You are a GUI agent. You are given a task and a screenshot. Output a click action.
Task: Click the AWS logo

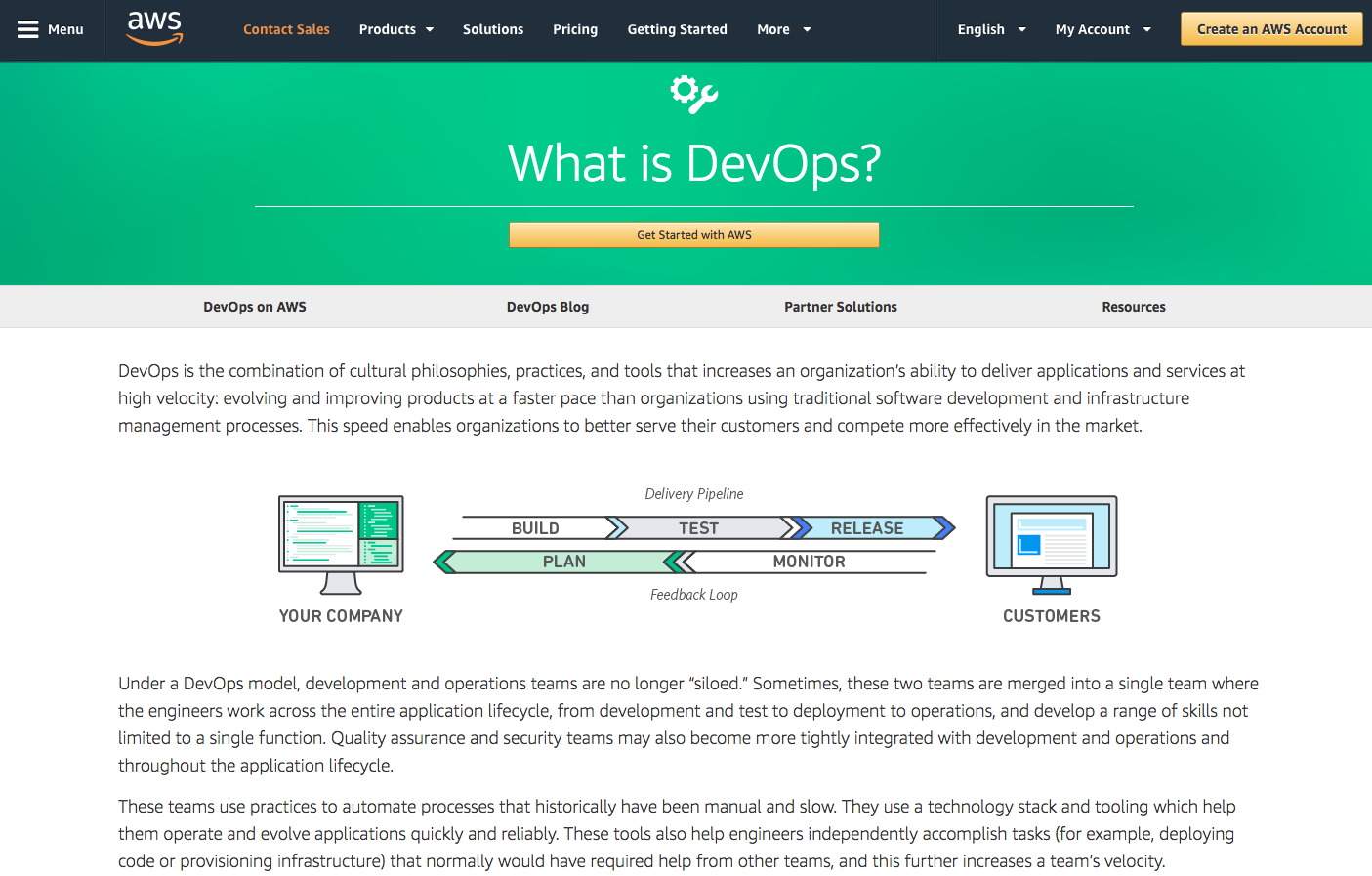[x=155, y=28]
